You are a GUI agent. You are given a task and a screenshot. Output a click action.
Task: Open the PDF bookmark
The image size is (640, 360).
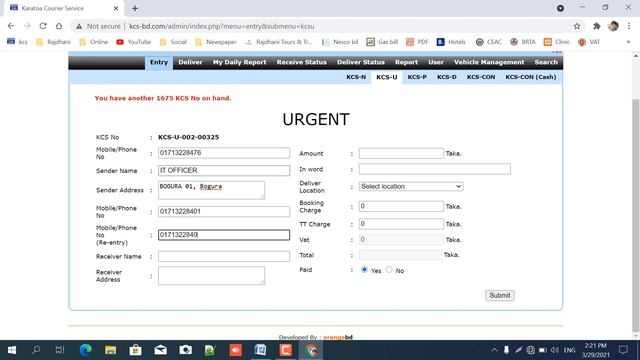[x=417, y=42]
